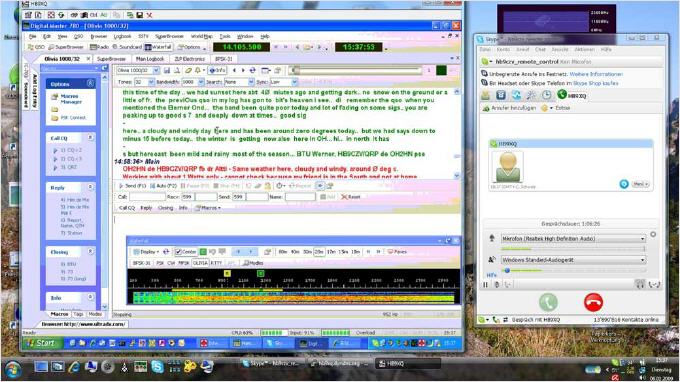Open the Soundcard toolbar item
The width and height of the screenshot is (680, 382).
point(127,47)
